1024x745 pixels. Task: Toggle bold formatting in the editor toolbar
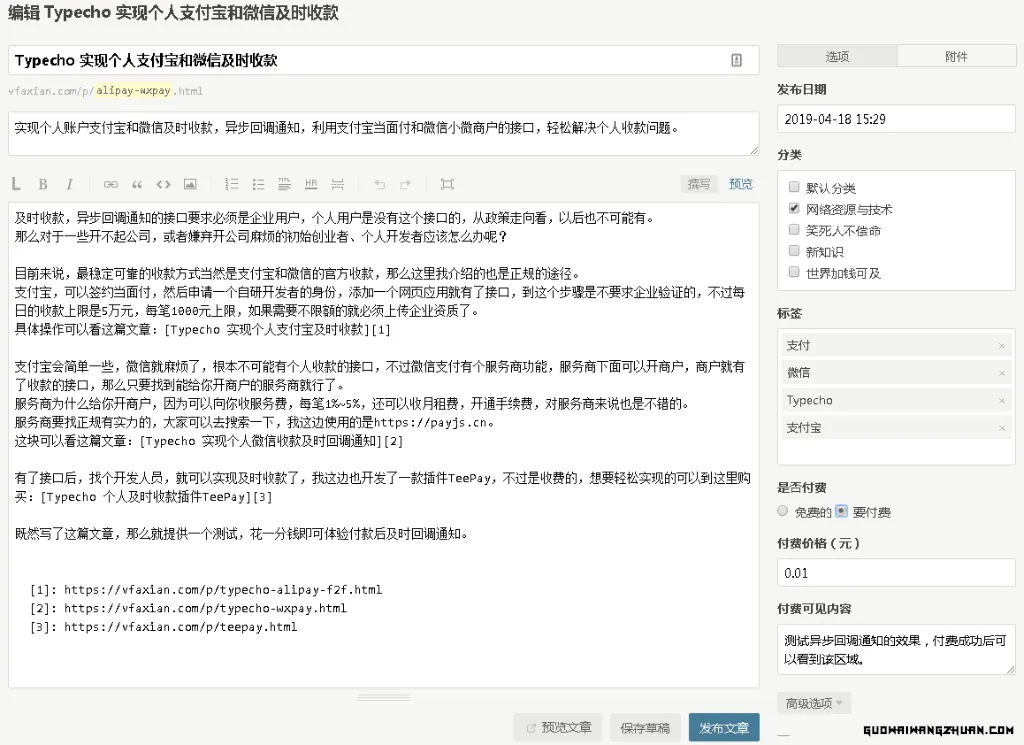pos(43,184)
